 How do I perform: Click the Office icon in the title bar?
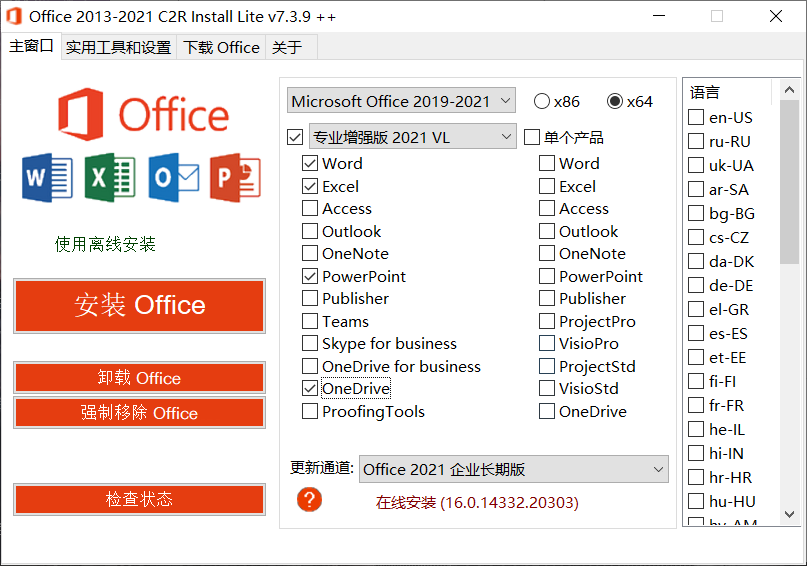[14, 16]
